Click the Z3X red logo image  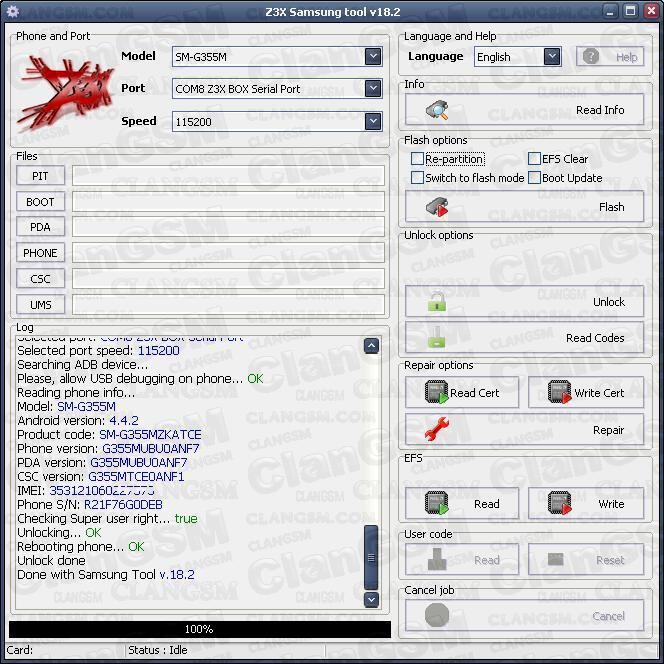tap(65, 94)
